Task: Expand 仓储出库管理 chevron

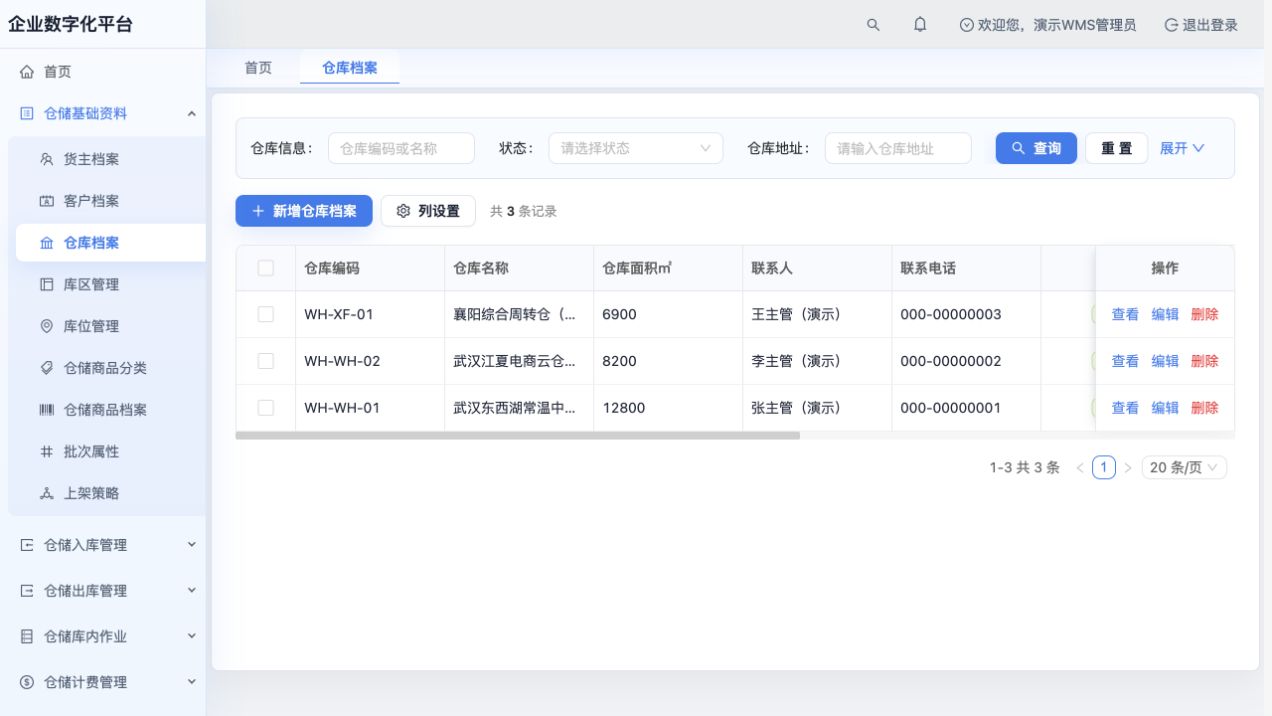Action: tap(192, 591)
